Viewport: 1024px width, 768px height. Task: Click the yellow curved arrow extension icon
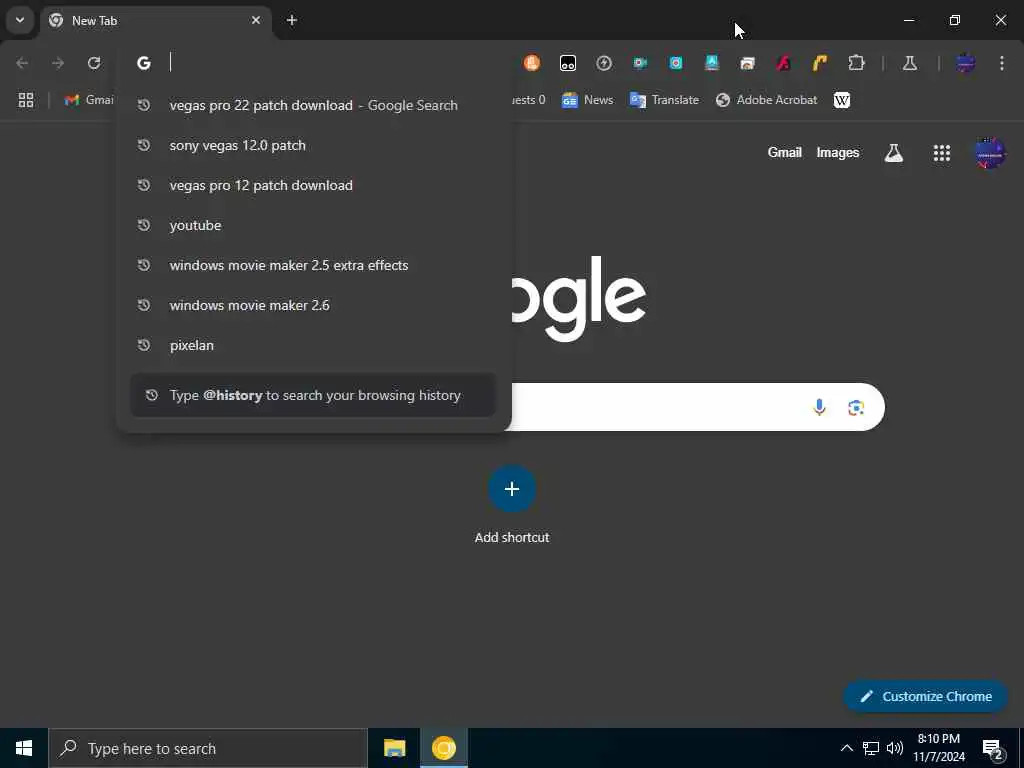click(x=820, y=63)
